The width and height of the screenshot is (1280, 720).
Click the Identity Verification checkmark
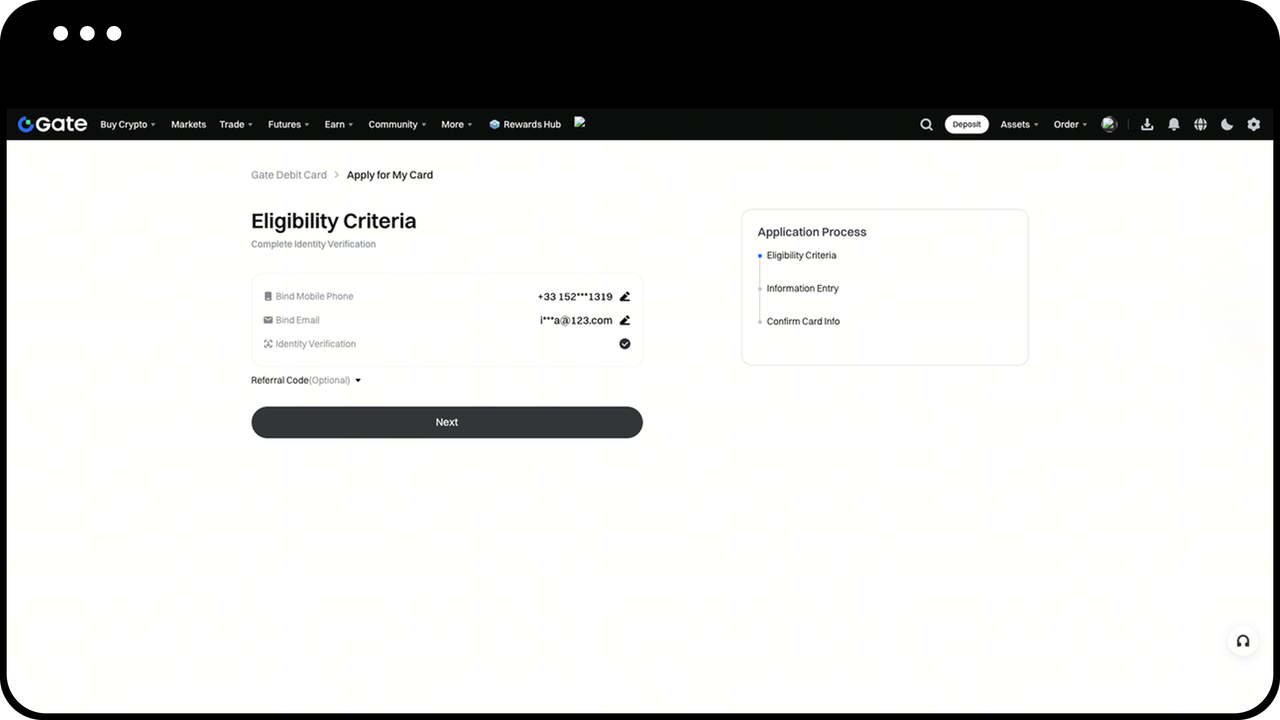point(625,344)
